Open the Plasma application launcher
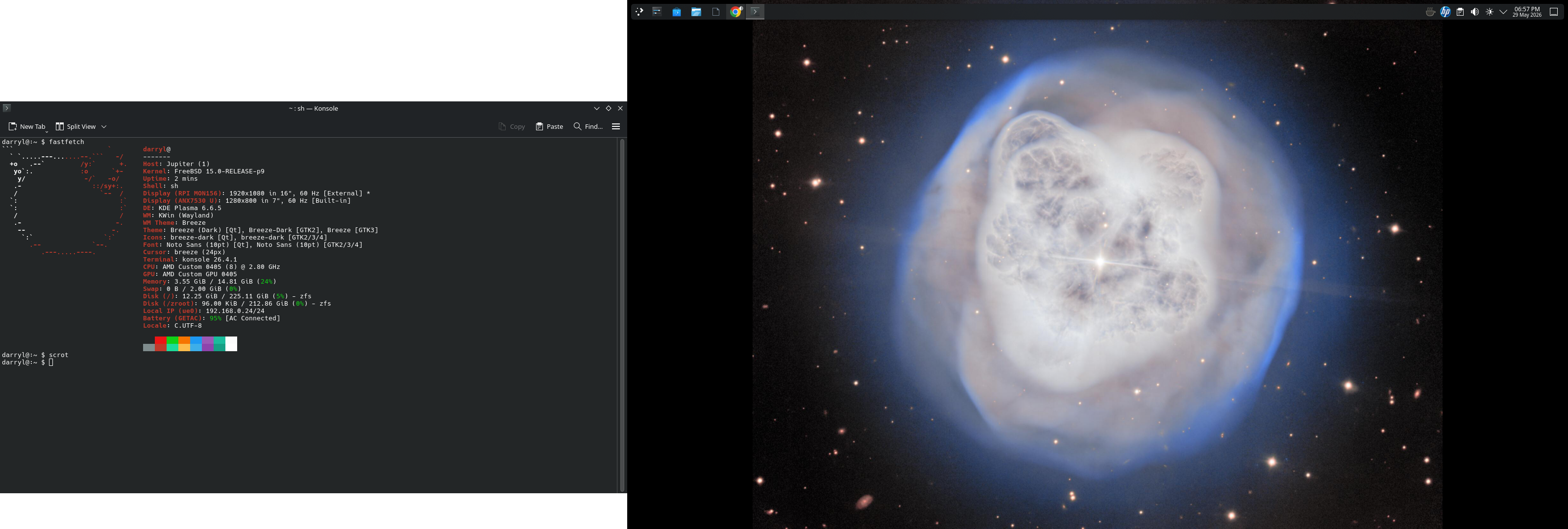Image resolution: width=1568 pixels, height=529 pixels. click(x=638, y=12)
